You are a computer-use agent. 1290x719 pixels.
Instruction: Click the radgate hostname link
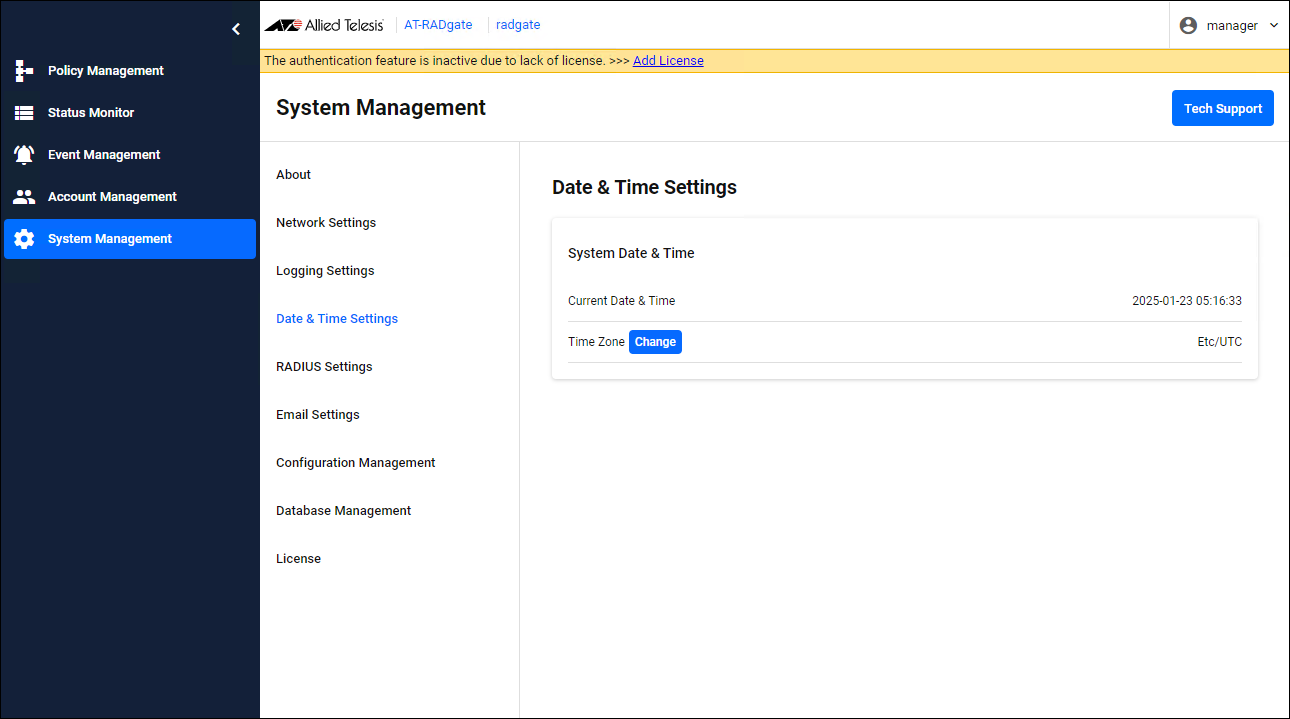point(518,25)
